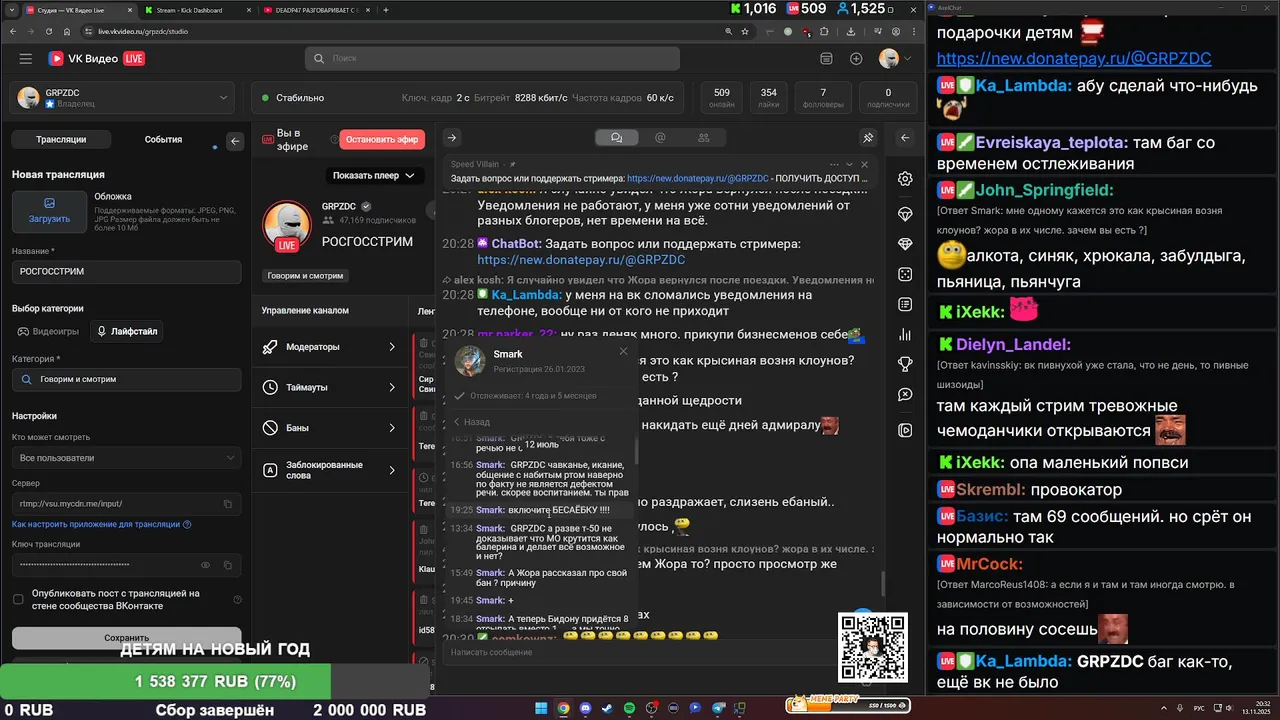Expand the Заблокированные слова section
The height and width of the screenshot is (720, 1280).
329,469
